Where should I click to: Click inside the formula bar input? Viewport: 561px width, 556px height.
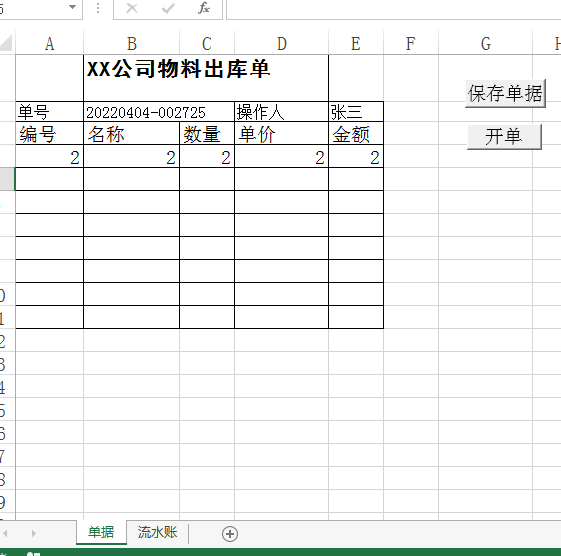[x=394, y=9]
